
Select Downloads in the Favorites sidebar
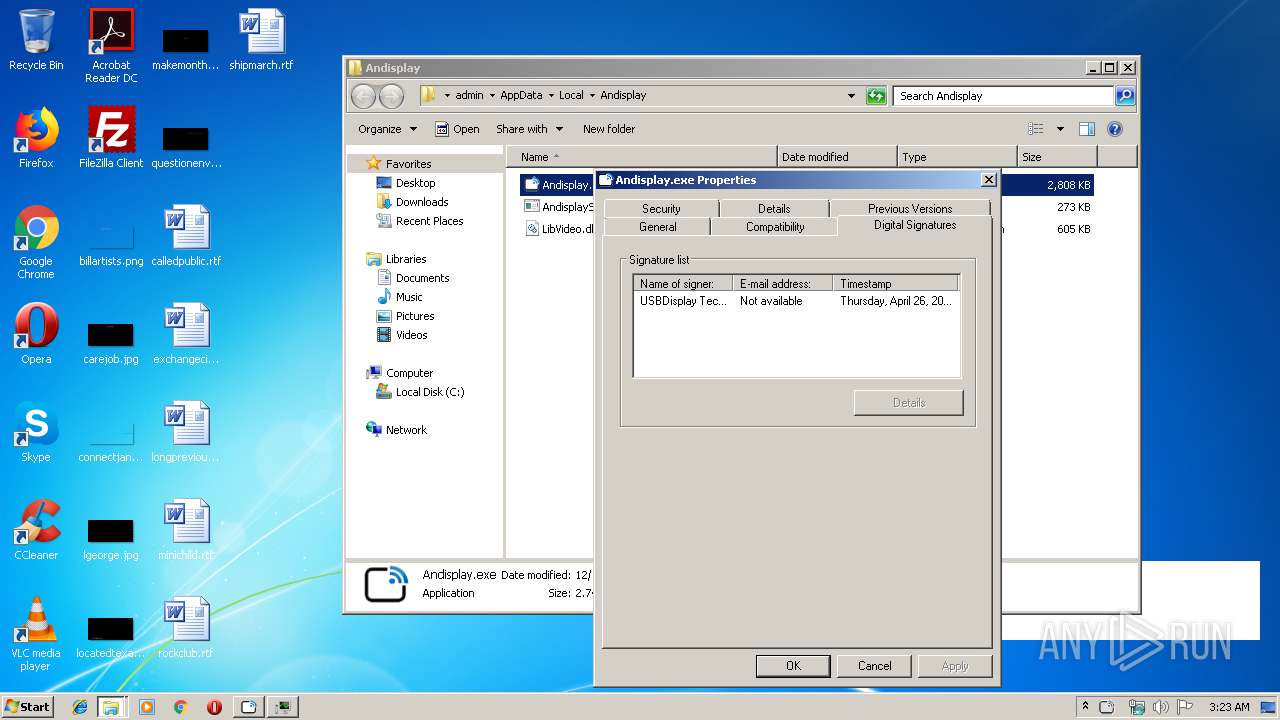click(421, 202)
